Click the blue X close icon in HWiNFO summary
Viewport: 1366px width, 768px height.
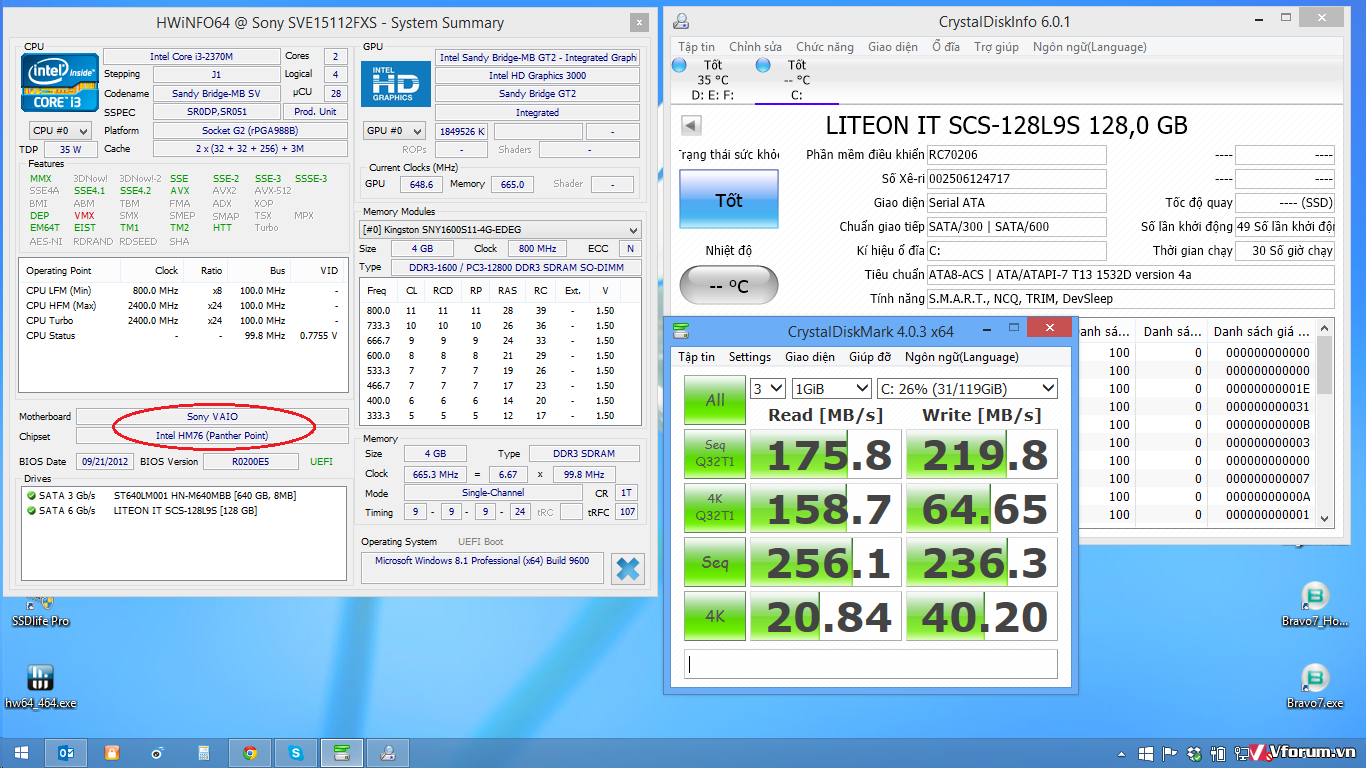coord(628,568)
